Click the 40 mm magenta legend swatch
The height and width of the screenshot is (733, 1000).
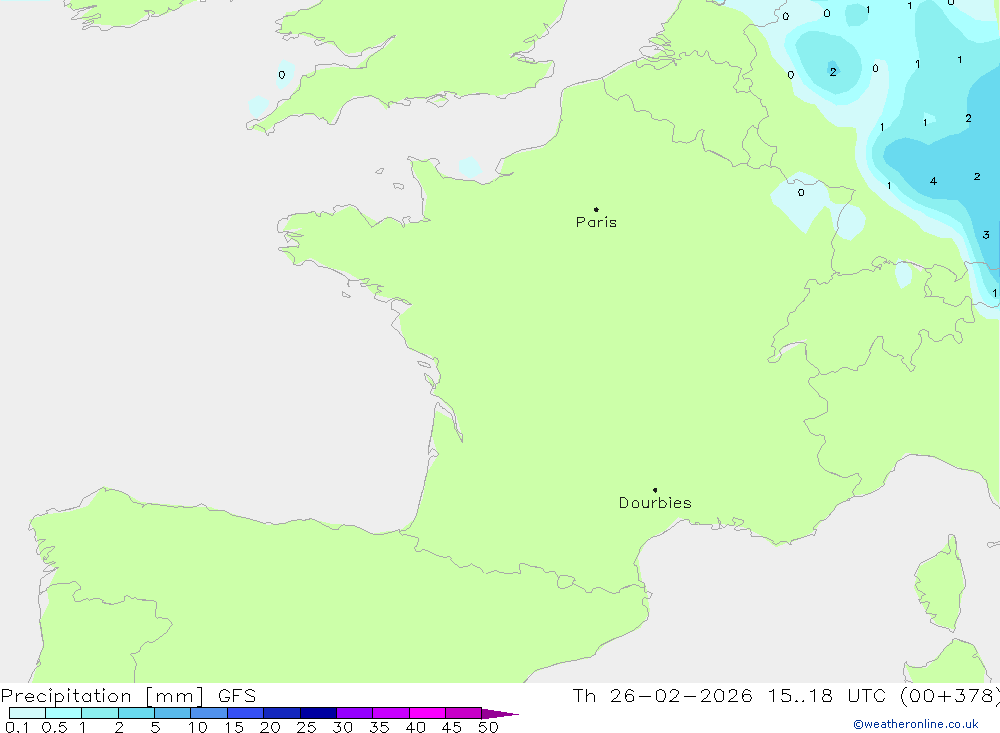427,713
